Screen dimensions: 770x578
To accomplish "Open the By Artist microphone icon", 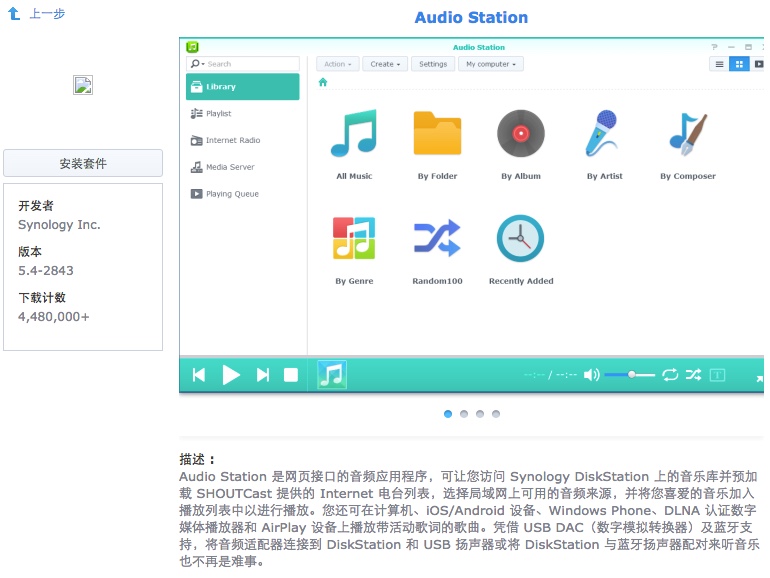I will [604, 135].
